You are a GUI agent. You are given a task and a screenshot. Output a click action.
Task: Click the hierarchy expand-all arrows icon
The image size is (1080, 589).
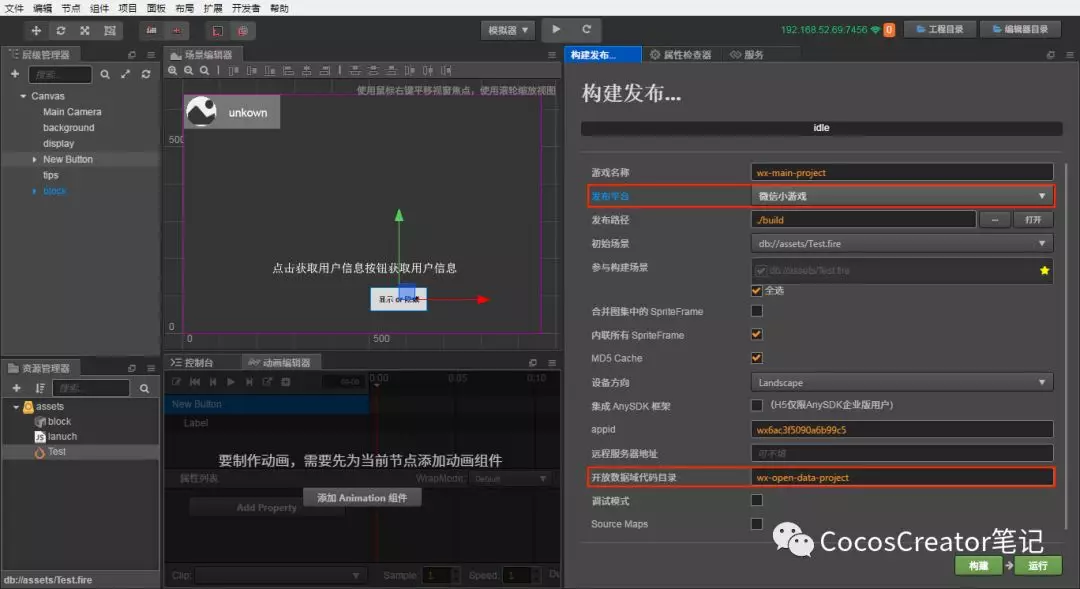[x=125, y=74]
